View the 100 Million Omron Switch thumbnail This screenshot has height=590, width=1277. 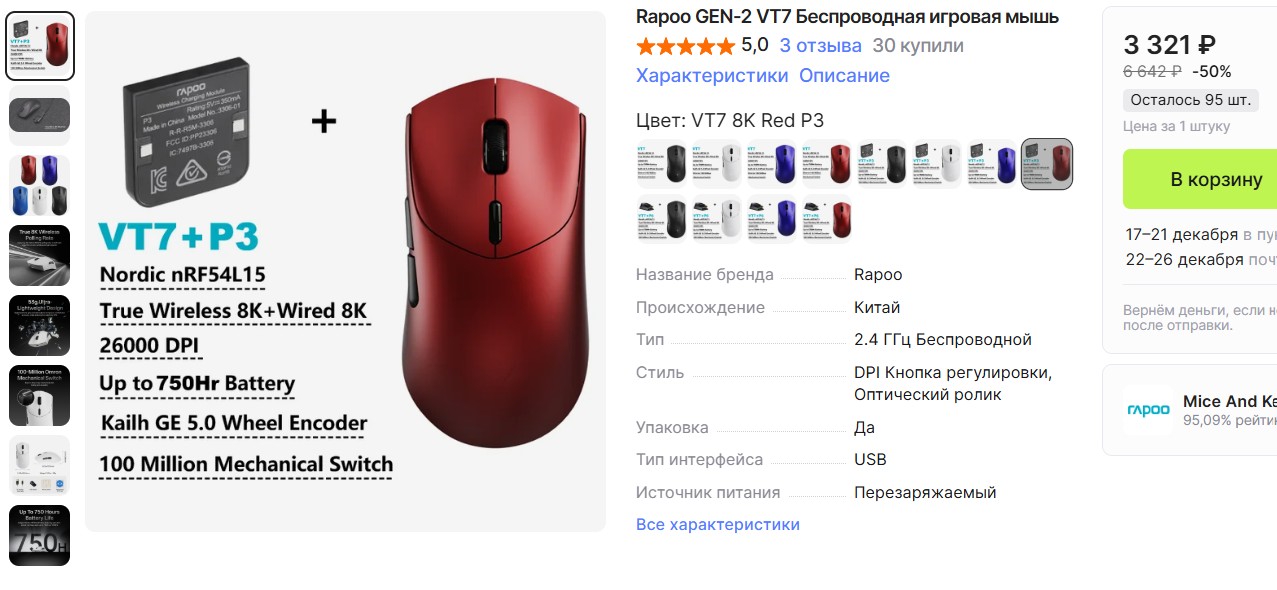pyautogui.click(x=40, y=395)
